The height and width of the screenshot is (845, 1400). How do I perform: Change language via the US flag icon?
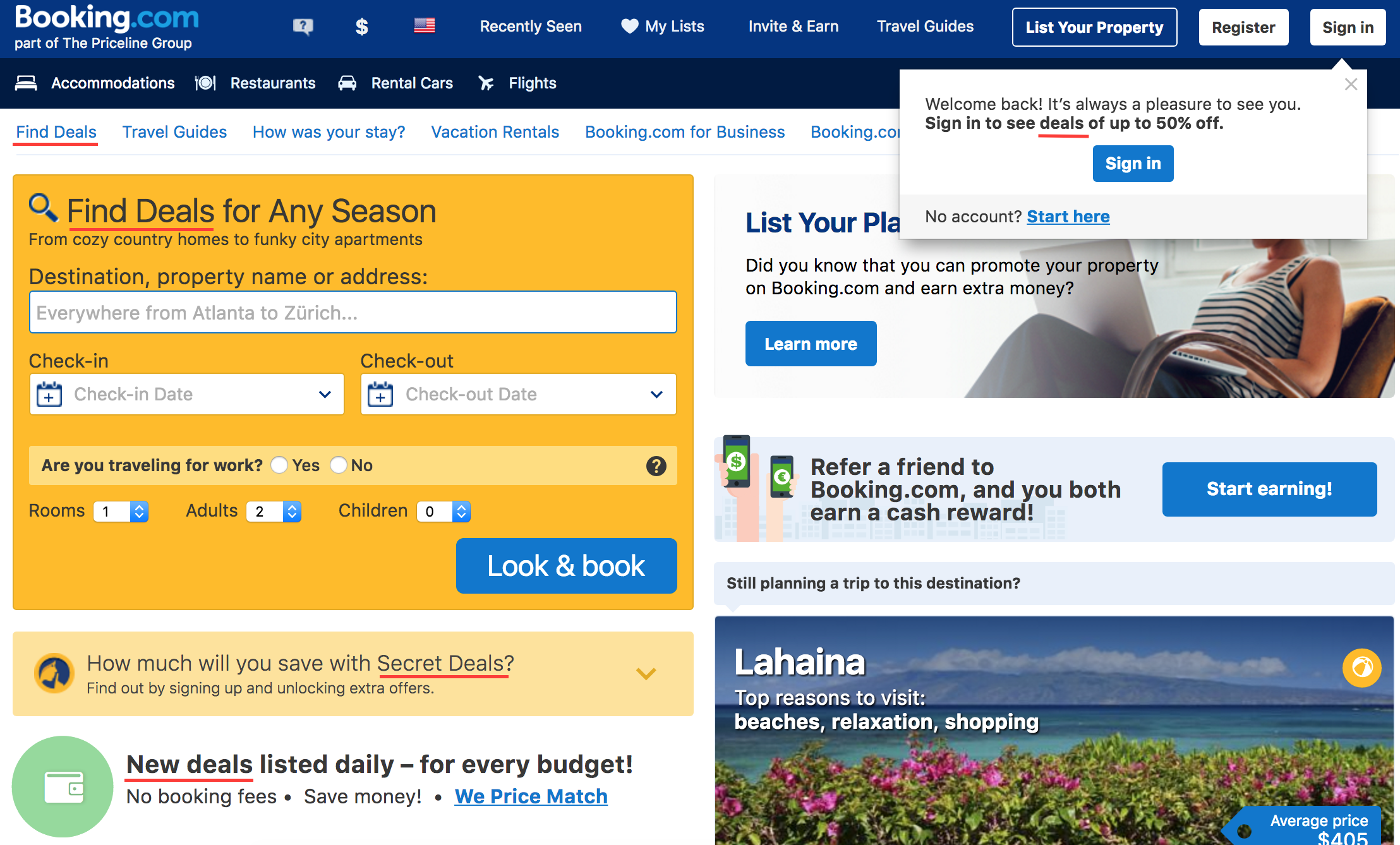point(425,25)
